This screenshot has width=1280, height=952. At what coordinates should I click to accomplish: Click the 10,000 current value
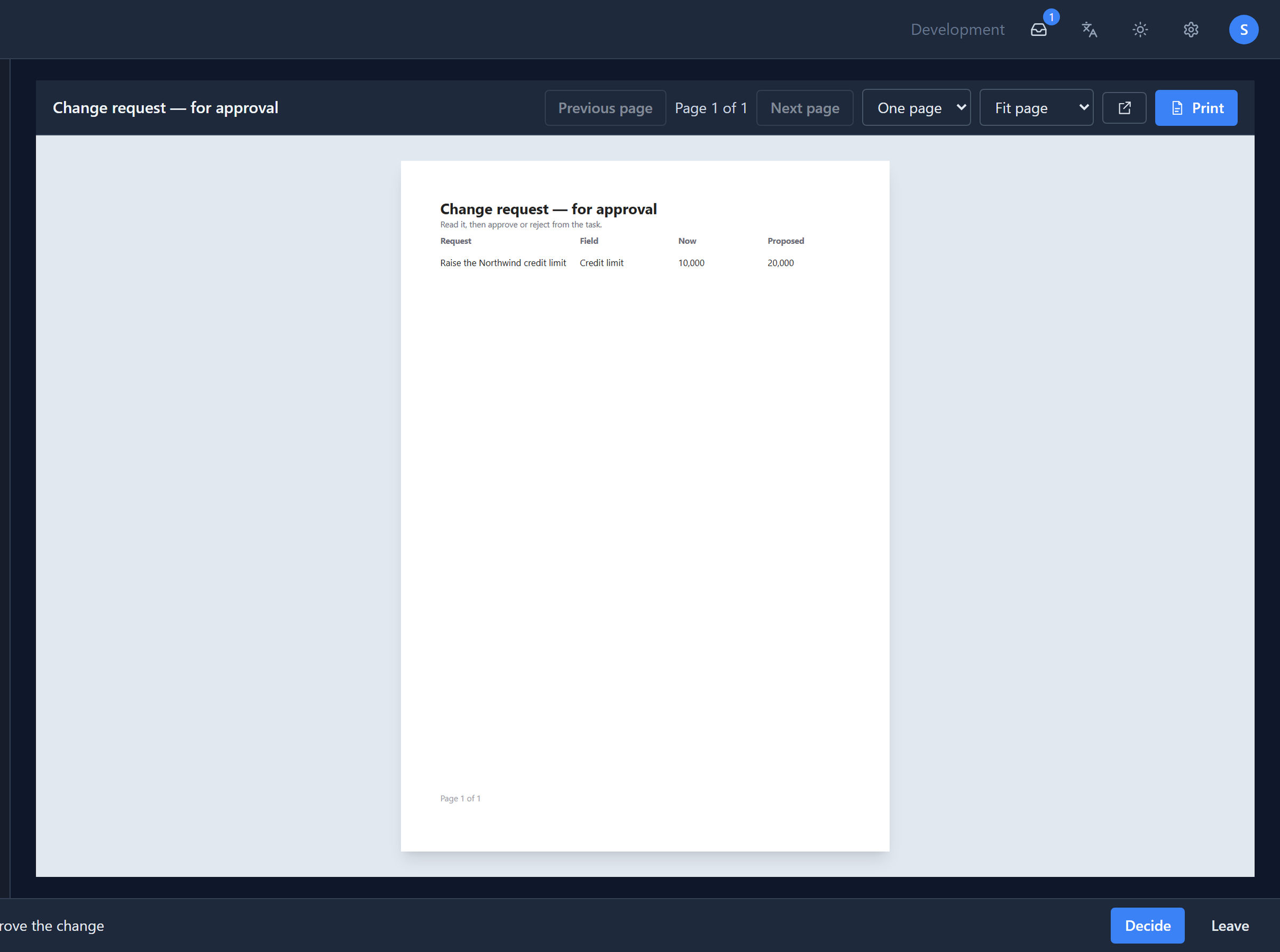[x=691, y=263]
